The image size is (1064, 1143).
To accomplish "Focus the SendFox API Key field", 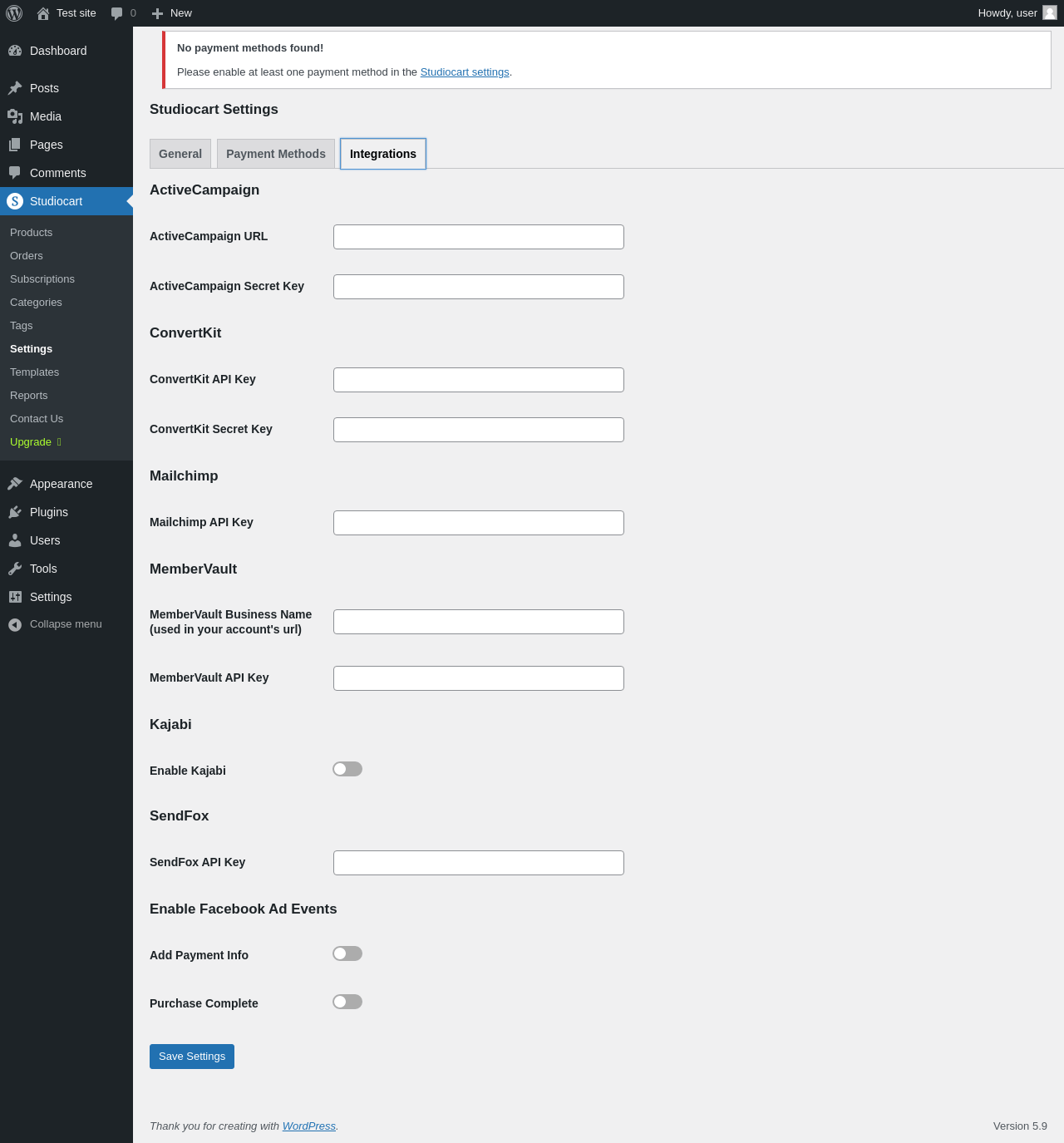I will coord(479,863).
